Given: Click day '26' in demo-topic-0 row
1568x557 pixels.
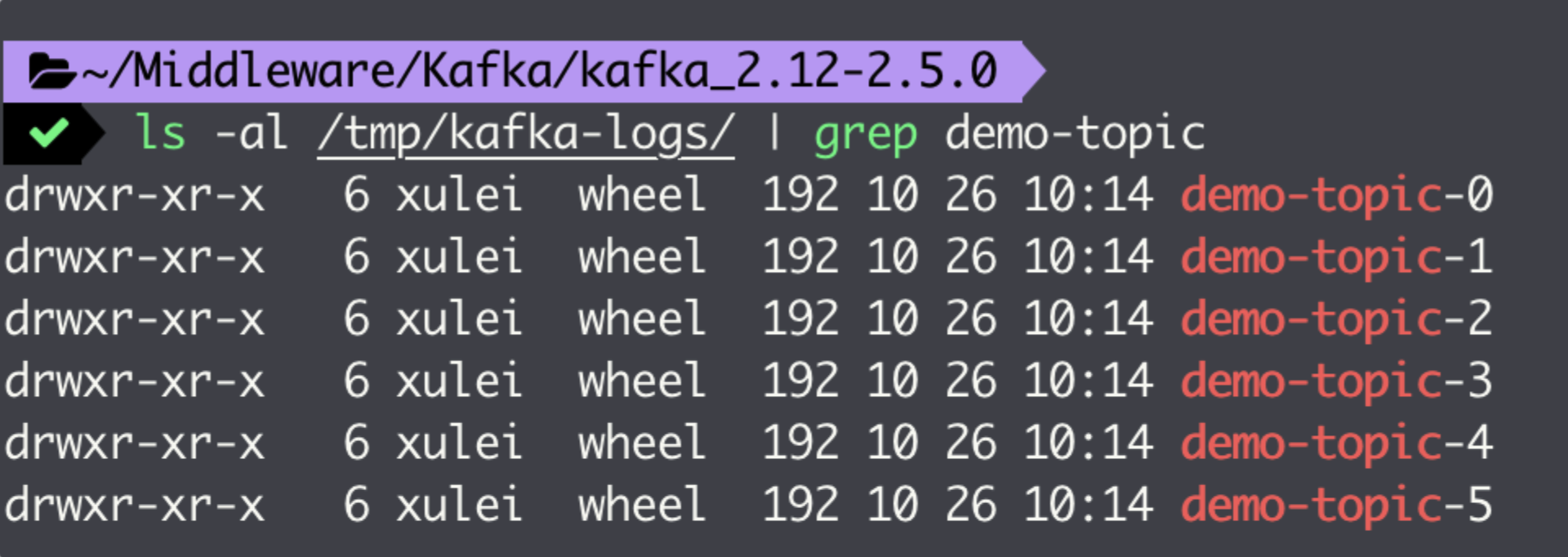Looking at the screenshot, I should click(971, 195).
